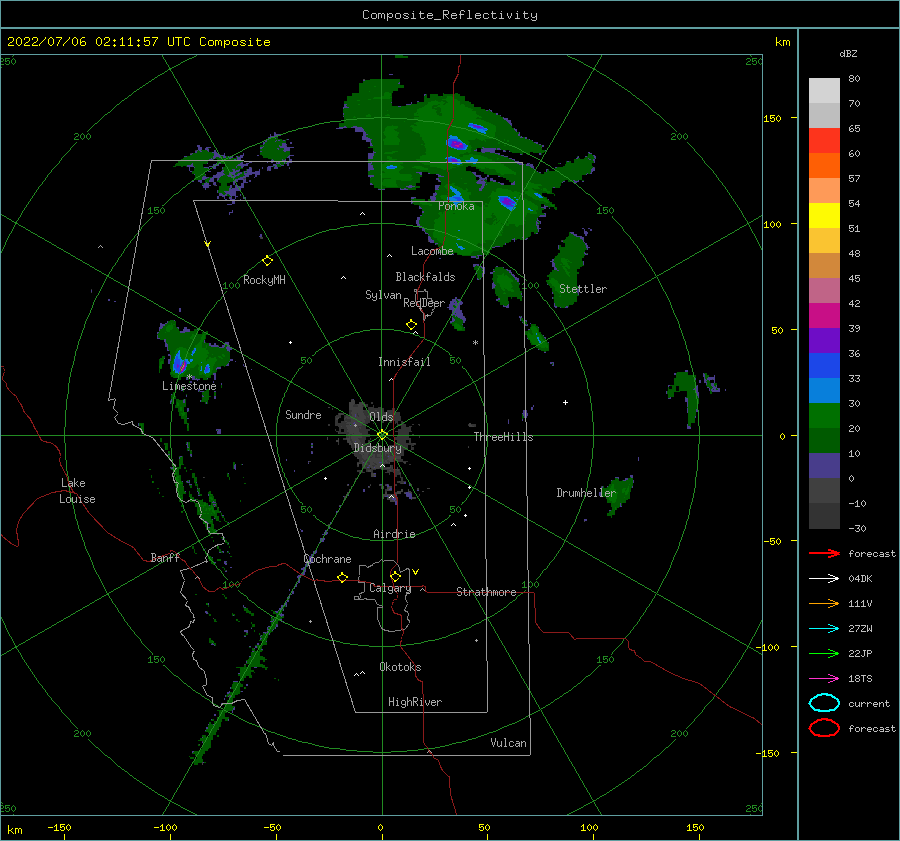This screenshot has height=841, width=900.
Task: Click the dBZ legend heading
Action: (848, 53)
